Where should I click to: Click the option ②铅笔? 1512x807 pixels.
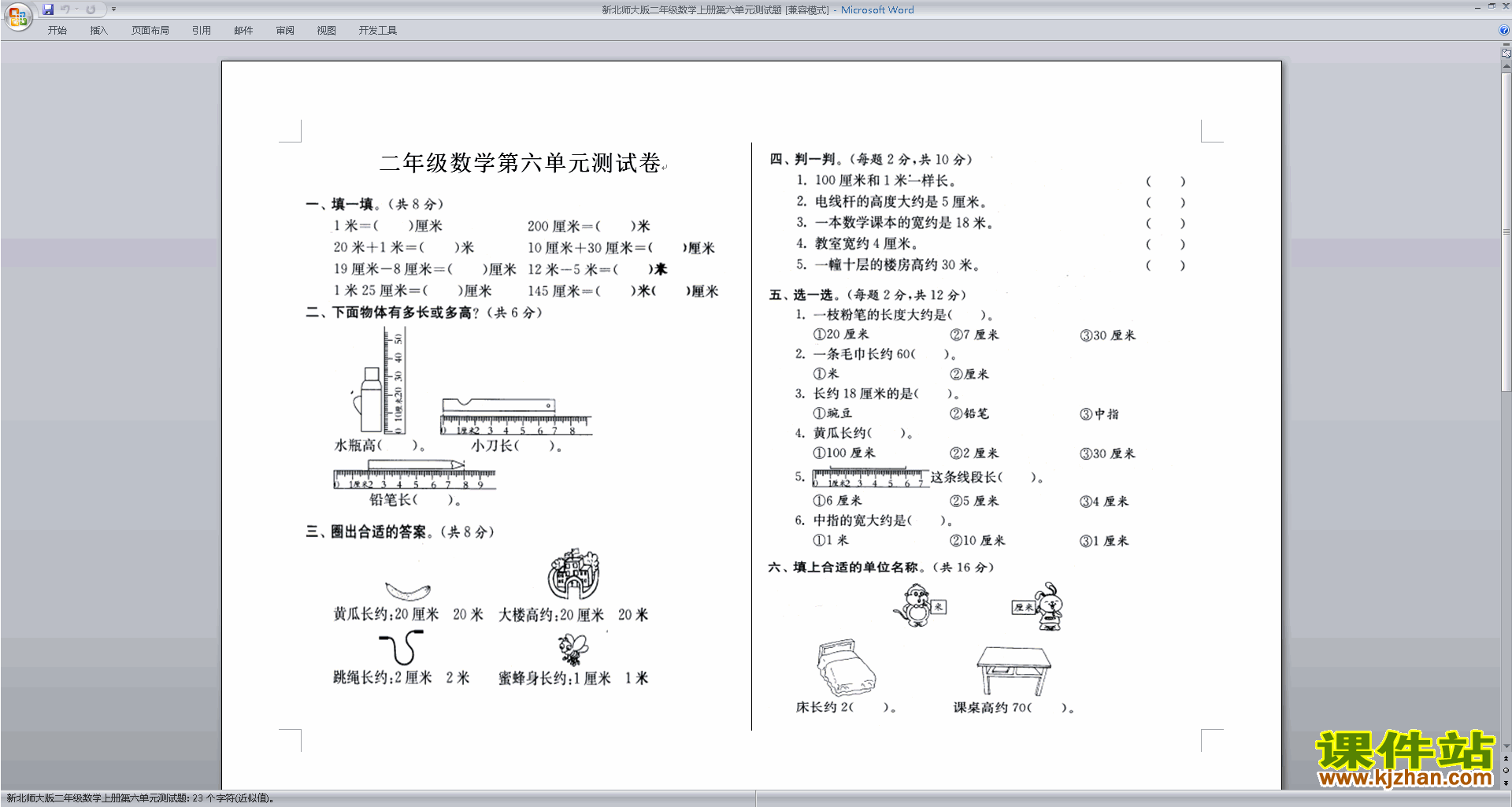[x=969, y=413]
